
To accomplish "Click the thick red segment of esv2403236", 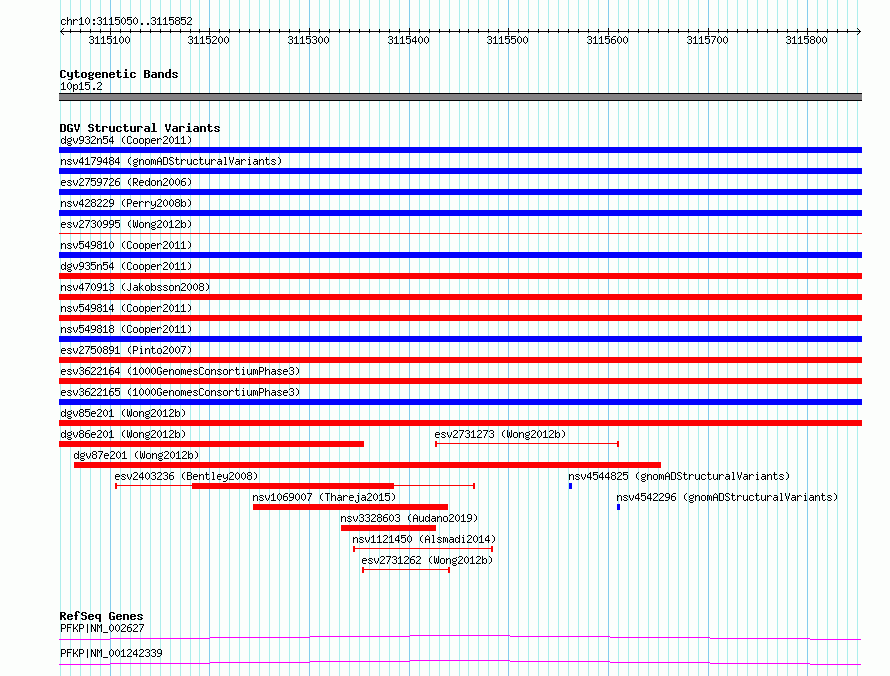I will coord(293,486).
